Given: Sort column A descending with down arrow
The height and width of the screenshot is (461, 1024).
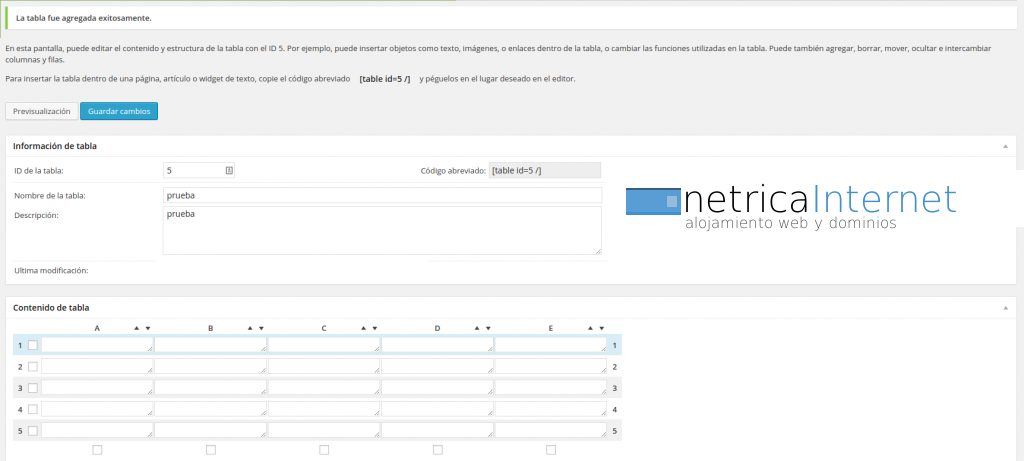Looking at the screenshot, I should 148,328.
